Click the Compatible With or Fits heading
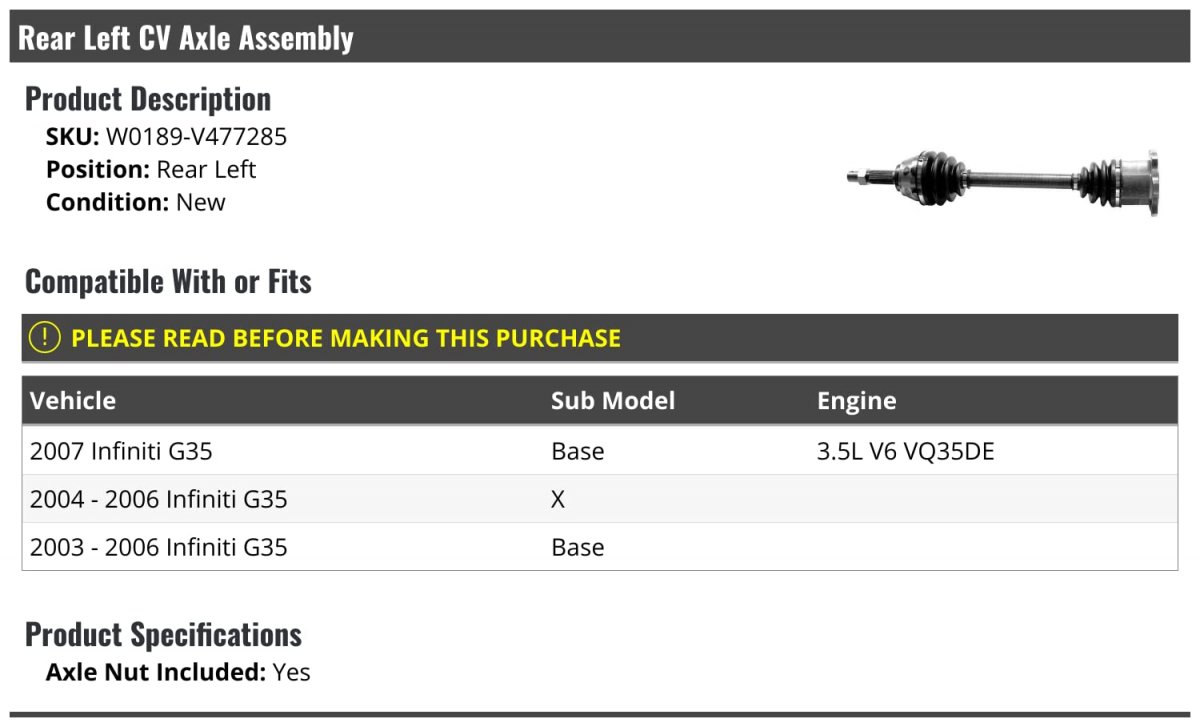 168,282
